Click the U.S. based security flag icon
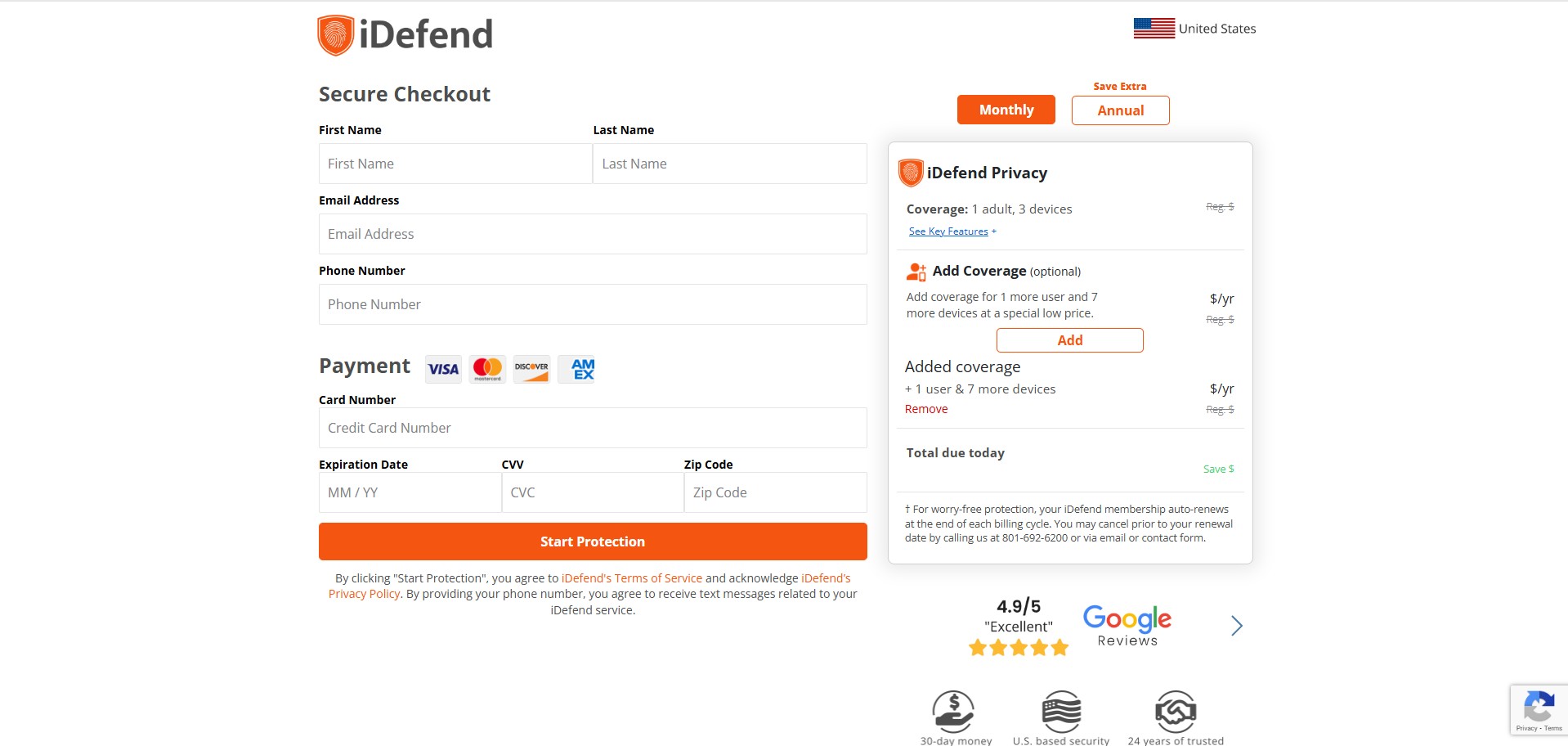Image resolution: width=1568 pixels, height=746 pixels. [x=1061, y=711]
